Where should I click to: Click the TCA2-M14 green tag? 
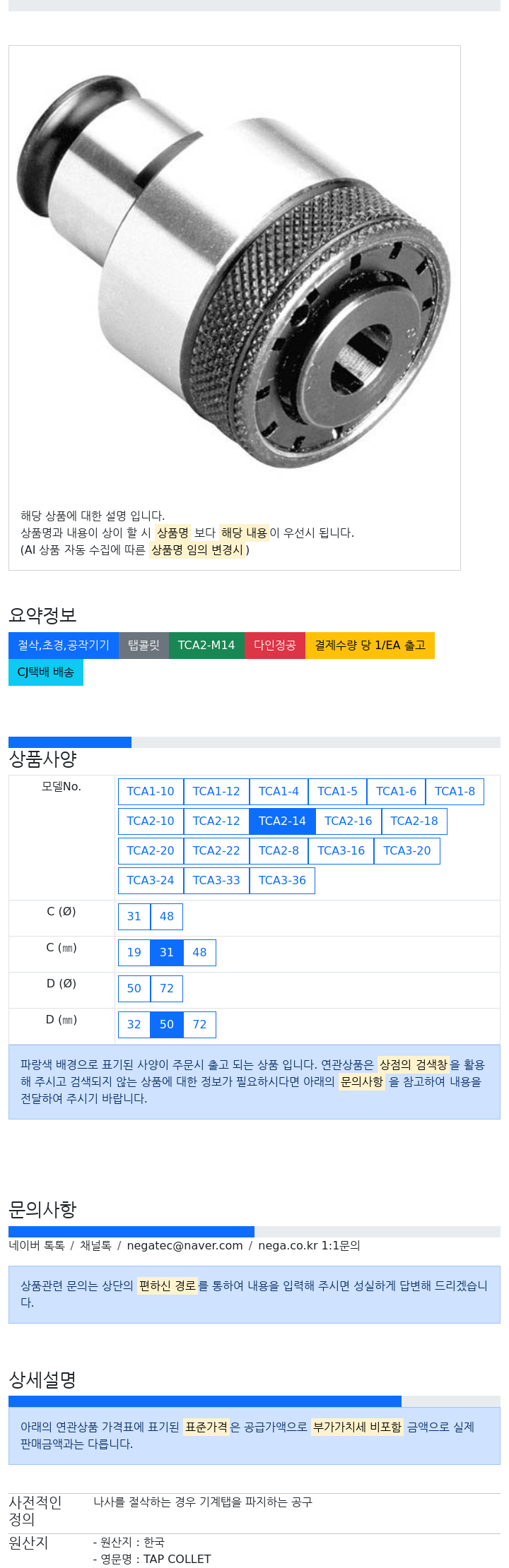click(206, 646)
